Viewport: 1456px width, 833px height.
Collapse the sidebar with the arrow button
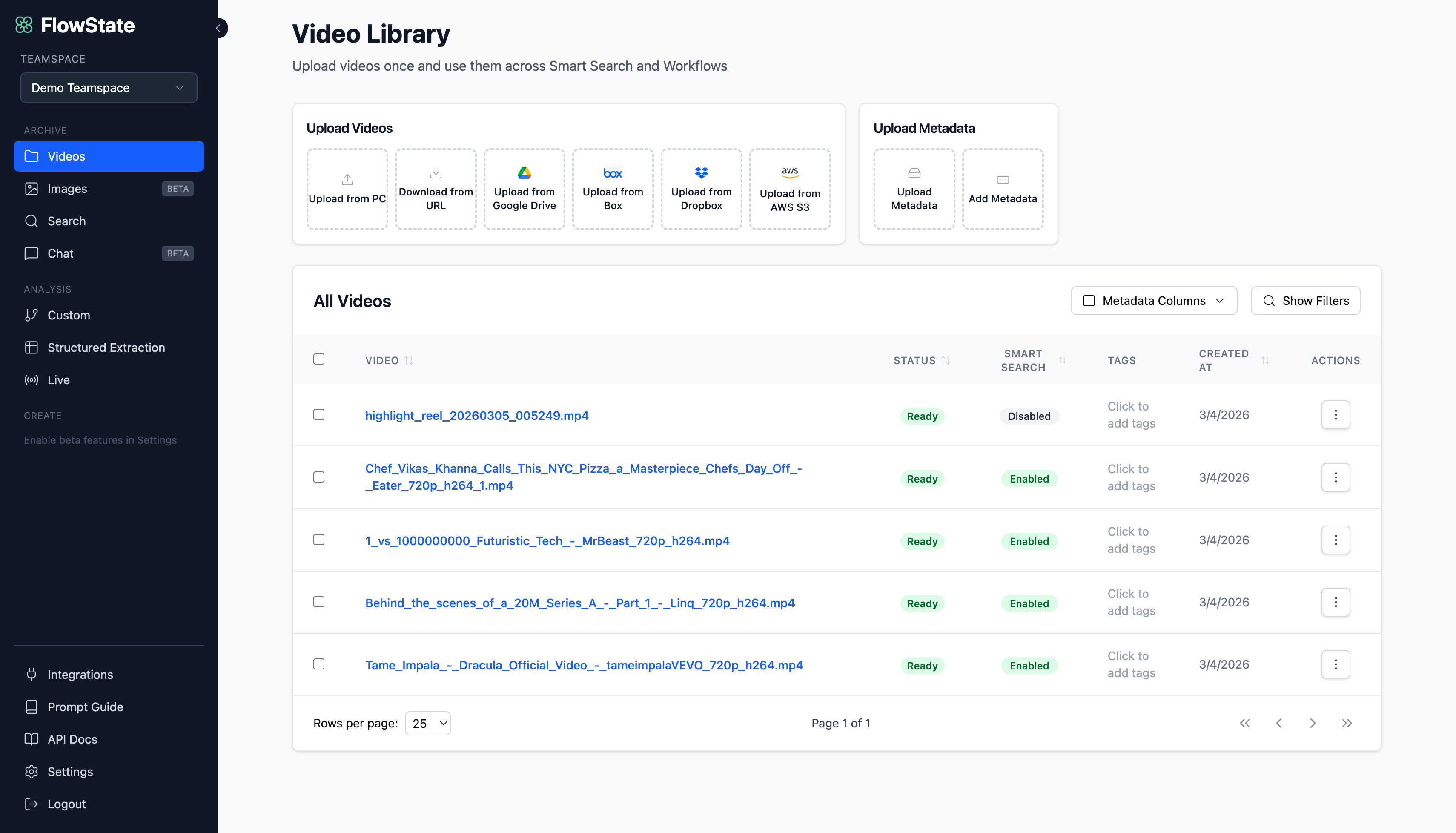pos(218,27)
